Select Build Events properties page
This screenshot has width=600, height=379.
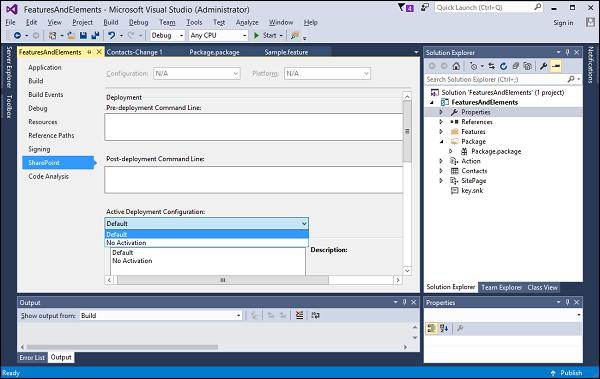[x=46, y=95]
